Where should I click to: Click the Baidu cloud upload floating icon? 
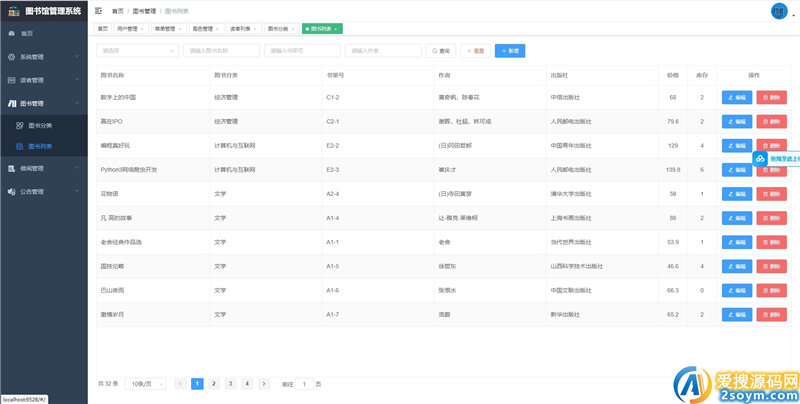(760, 159)
